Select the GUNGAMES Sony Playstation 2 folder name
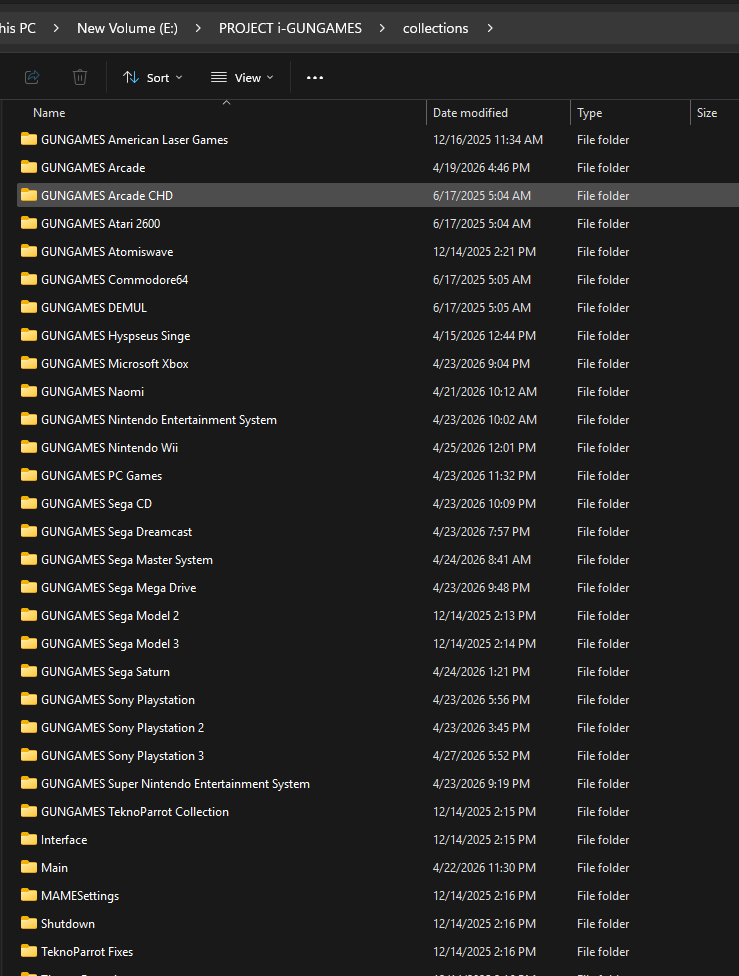 pos(123,728)
